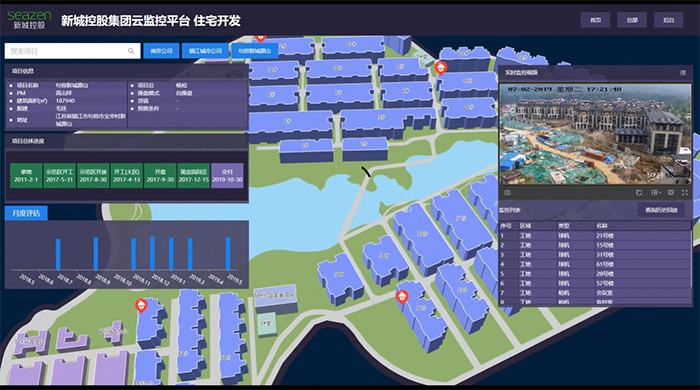Click the 2018.12 chart bar
This screenshot has height=390, width=700.
pos(152,253)
